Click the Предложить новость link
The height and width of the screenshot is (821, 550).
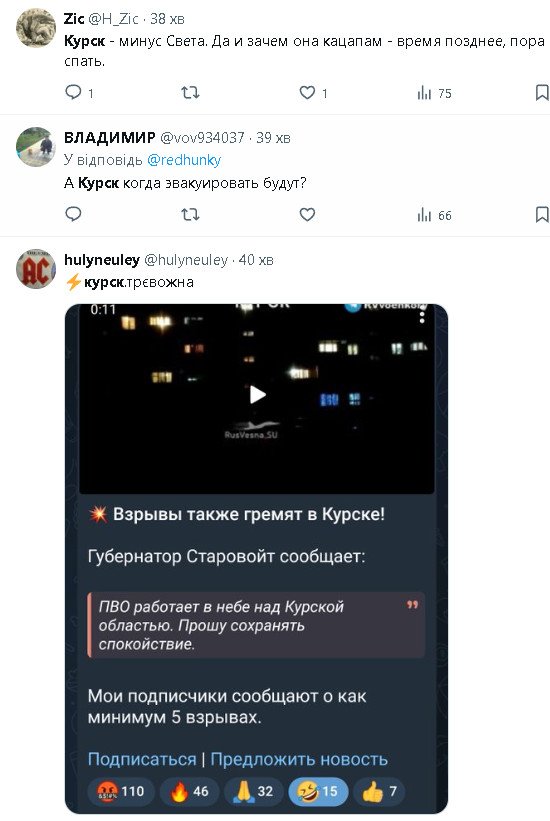point(299,759)
